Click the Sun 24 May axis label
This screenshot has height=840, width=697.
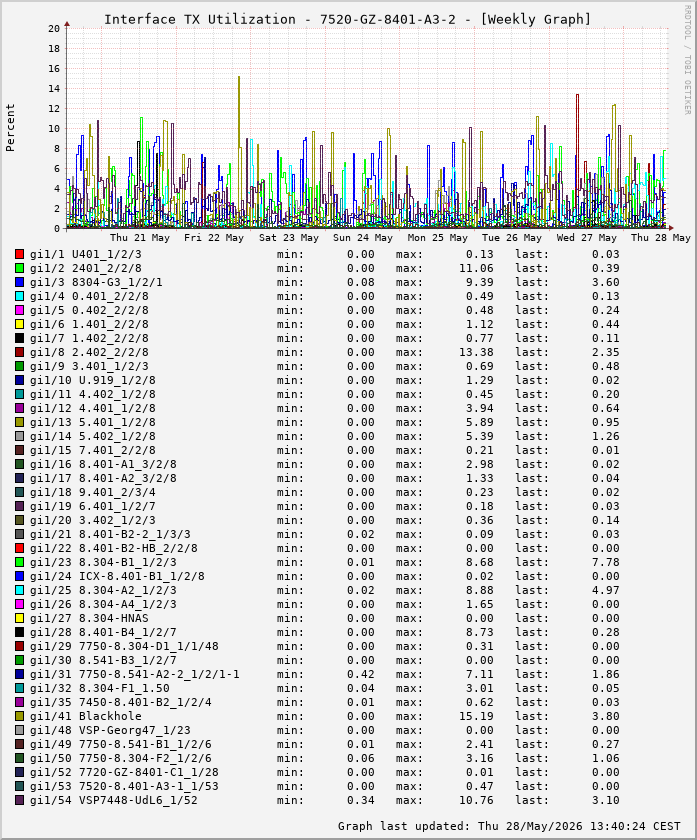pyautogui.click(x=363, y=237)
